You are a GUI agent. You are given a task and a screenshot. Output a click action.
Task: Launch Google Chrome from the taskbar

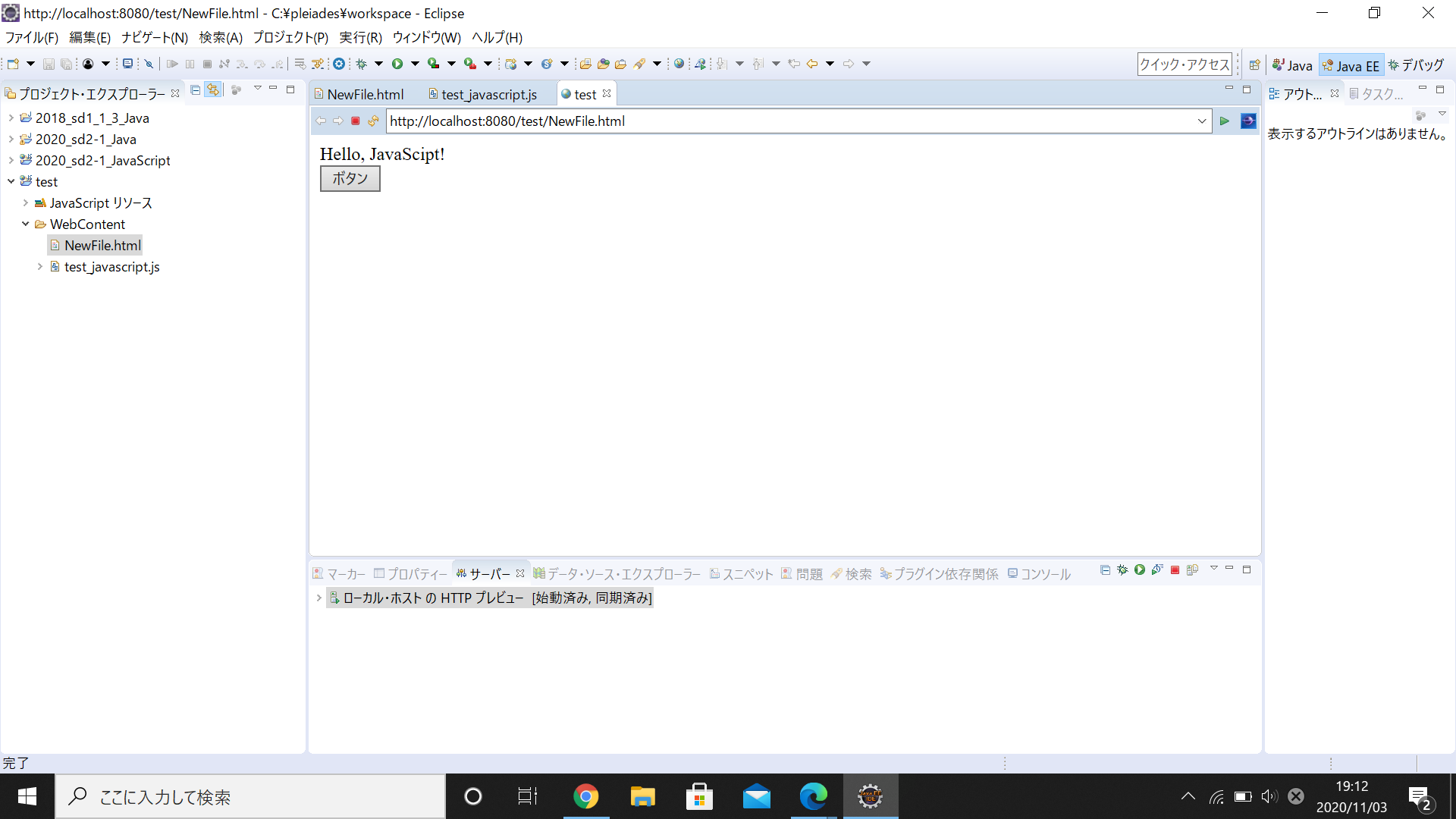point(585,796)
